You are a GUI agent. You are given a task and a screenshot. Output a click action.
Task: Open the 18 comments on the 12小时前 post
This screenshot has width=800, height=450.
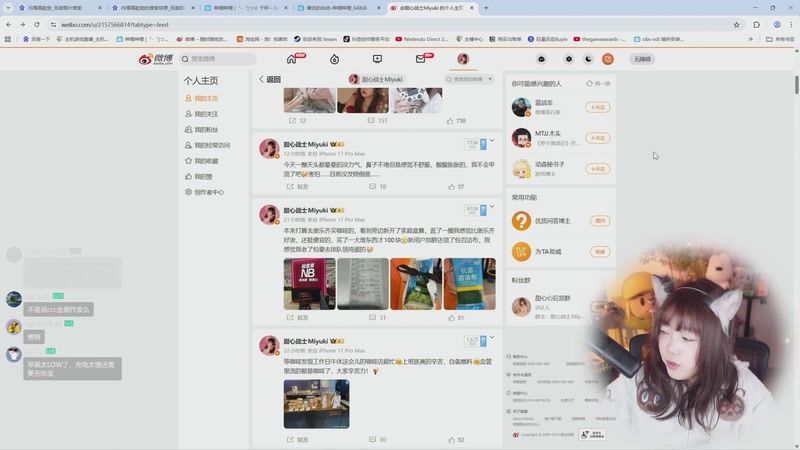coord(378,187)
